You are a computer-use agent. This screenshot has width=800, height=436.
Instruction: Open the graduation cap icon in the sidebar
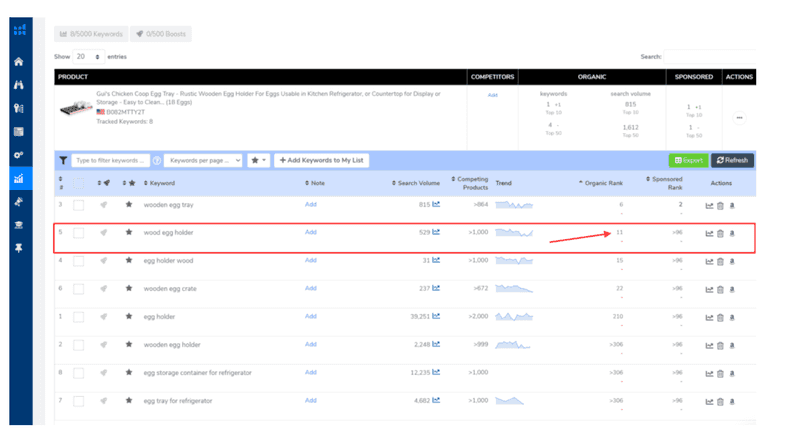click(x=19, y=226)
